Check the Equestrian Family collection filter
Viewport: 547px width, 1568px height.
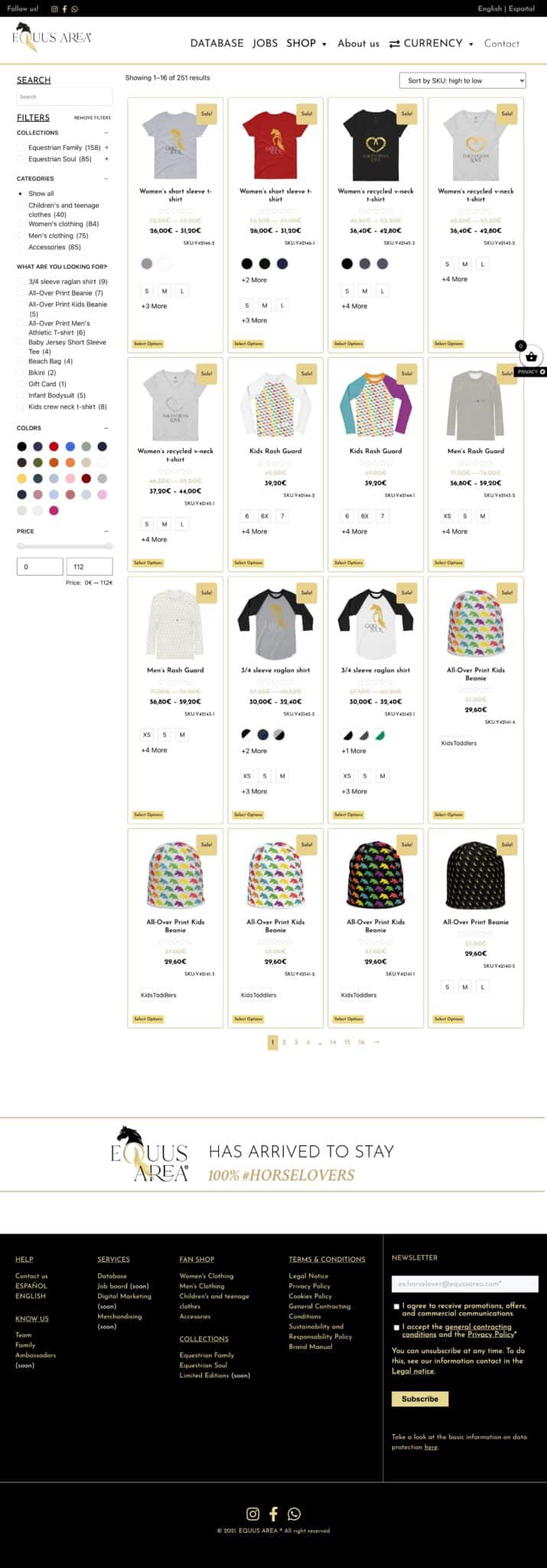click(x=21, y=148)
